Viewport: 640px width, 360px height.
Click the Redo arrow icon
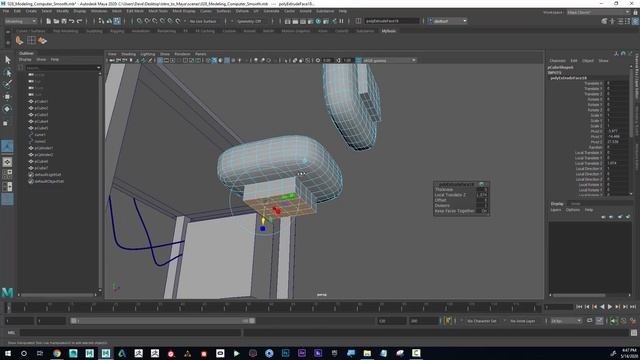pyautogui.click(x=80, y=21)
